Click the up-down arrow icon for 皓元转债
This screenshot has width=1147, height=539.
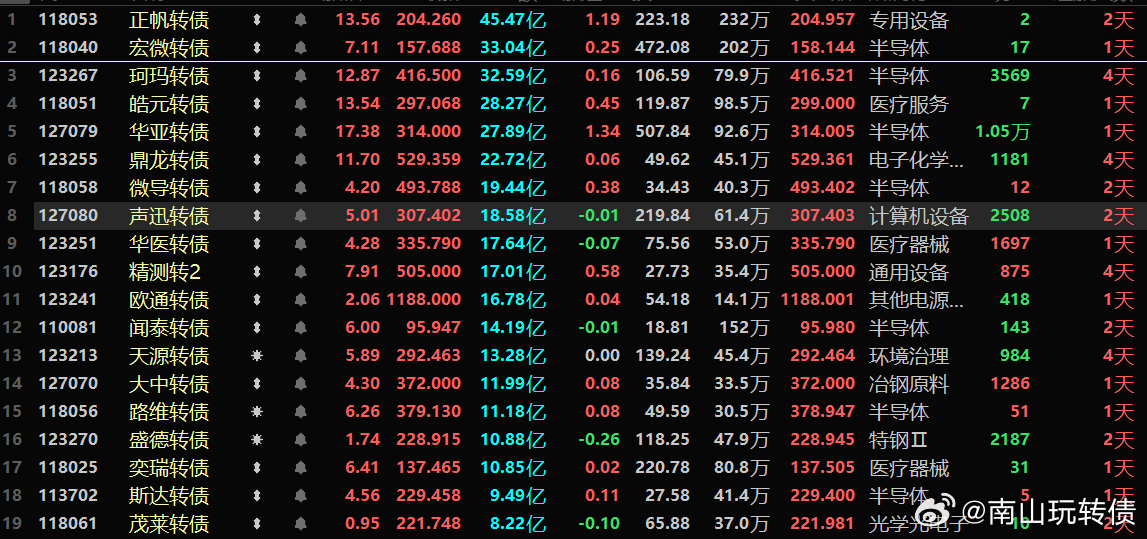point(256,104)
